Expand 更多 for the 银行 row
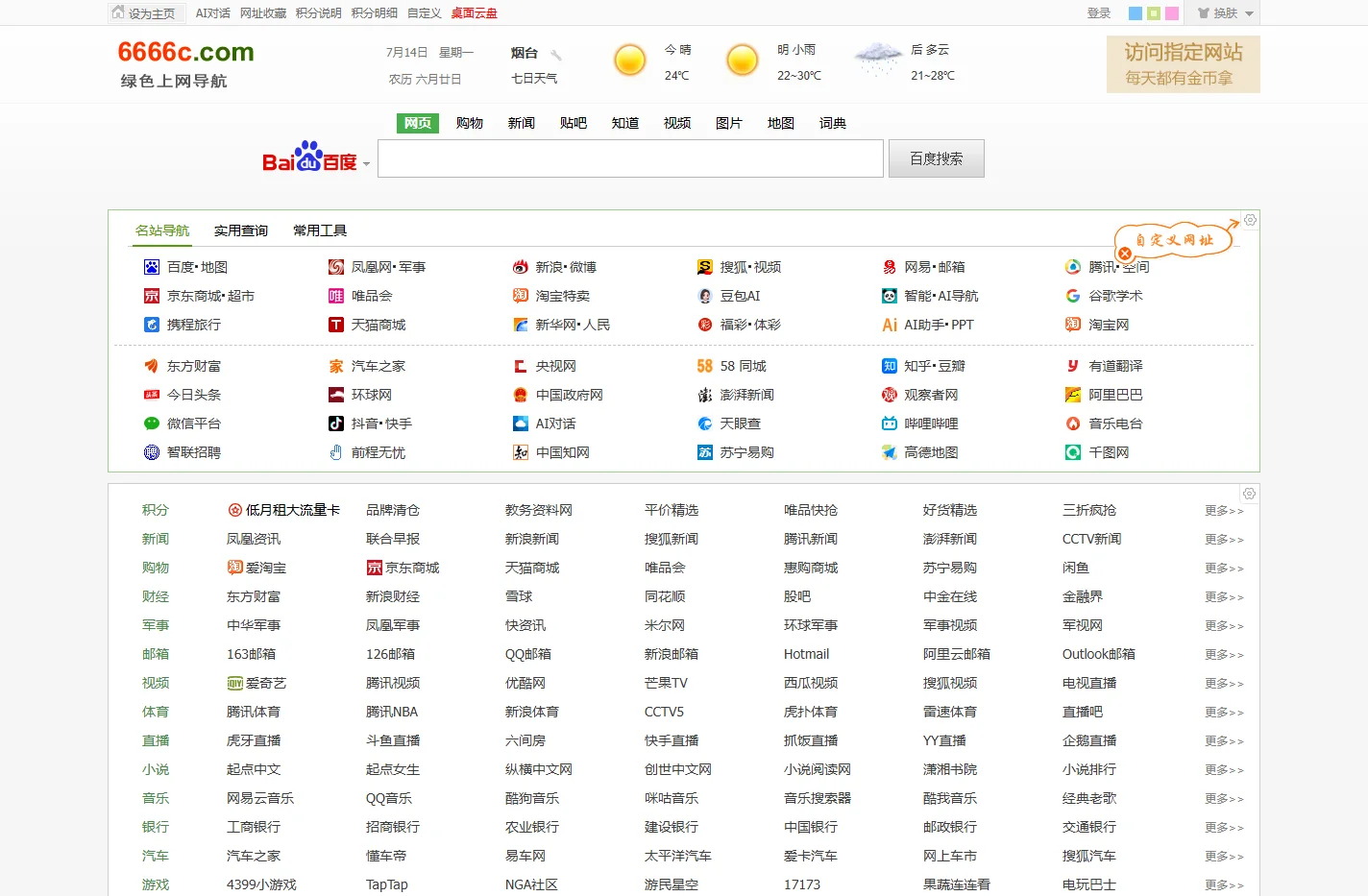The height and width of the screenshot is (896, 1368). [x=1224, y=828]
